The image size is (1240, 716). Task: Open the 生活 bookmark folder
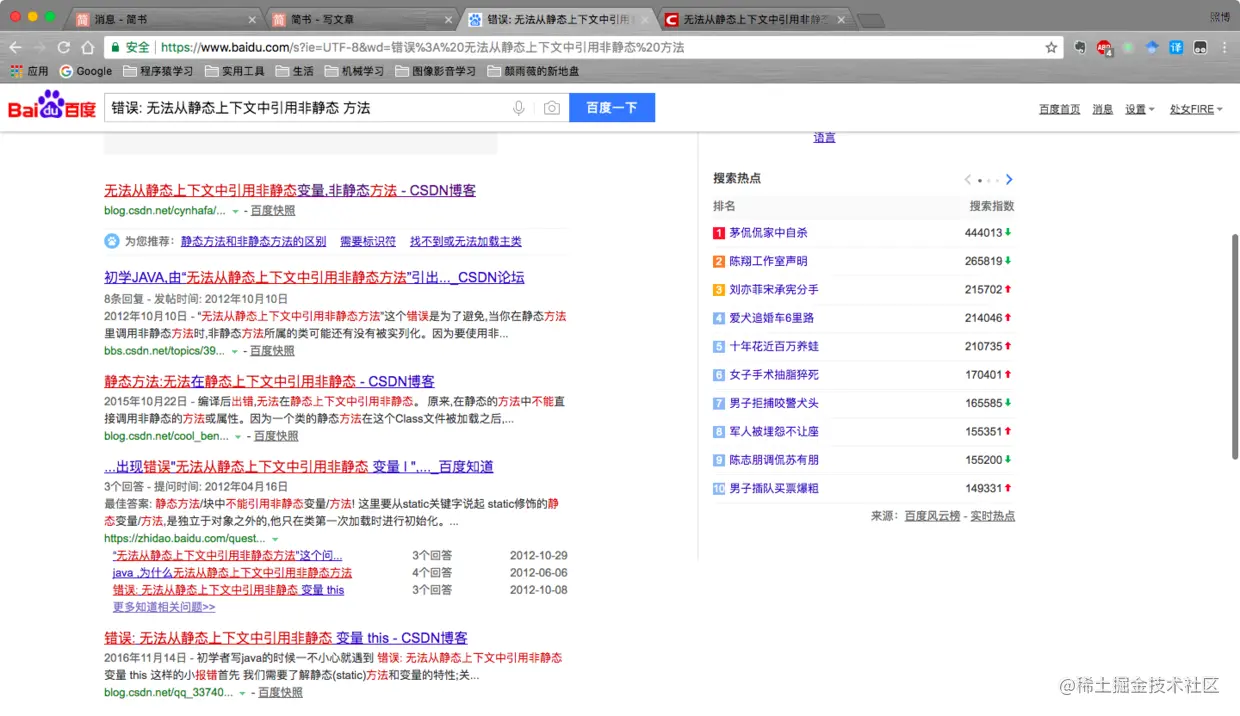[x=294, y=71]
